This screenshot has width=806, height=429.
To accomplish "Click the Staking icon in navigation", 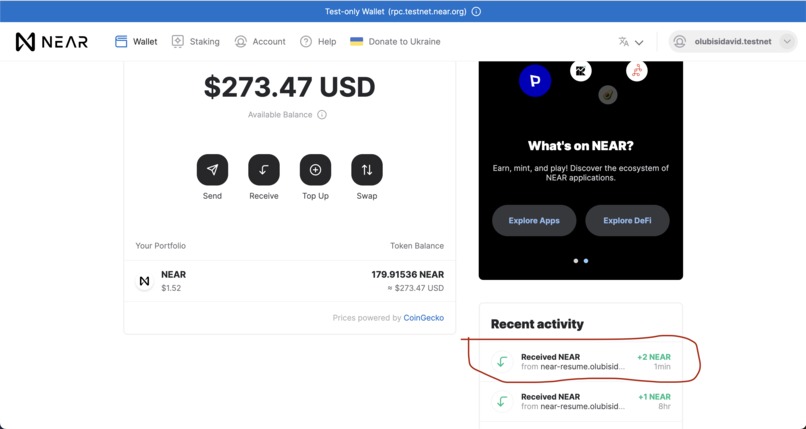I will coord(178,42).
